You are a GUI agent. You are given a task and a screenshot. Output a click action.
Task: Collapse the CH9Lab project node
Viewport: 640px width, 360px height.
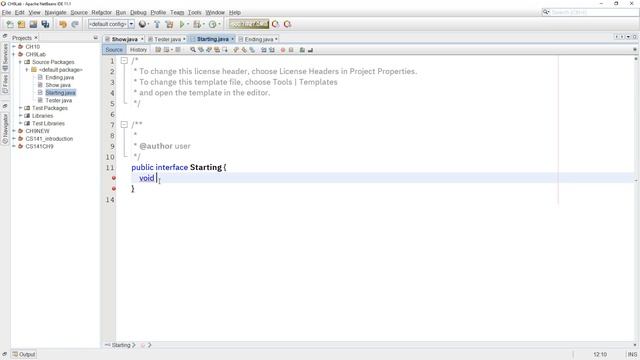point(14,54)
